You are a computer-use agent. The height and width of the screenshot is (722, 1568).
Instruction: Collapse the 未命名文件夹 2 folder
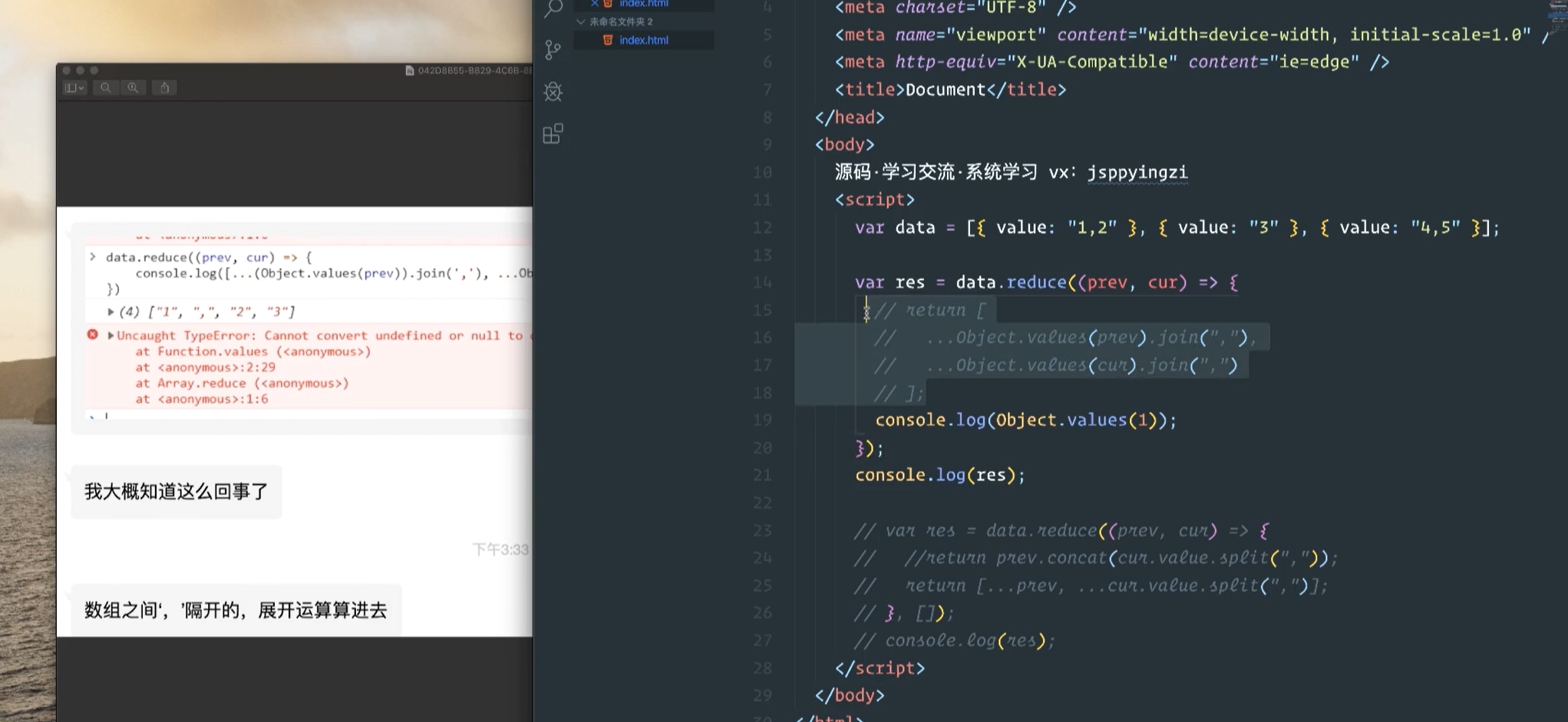click(x=581, y=21)
